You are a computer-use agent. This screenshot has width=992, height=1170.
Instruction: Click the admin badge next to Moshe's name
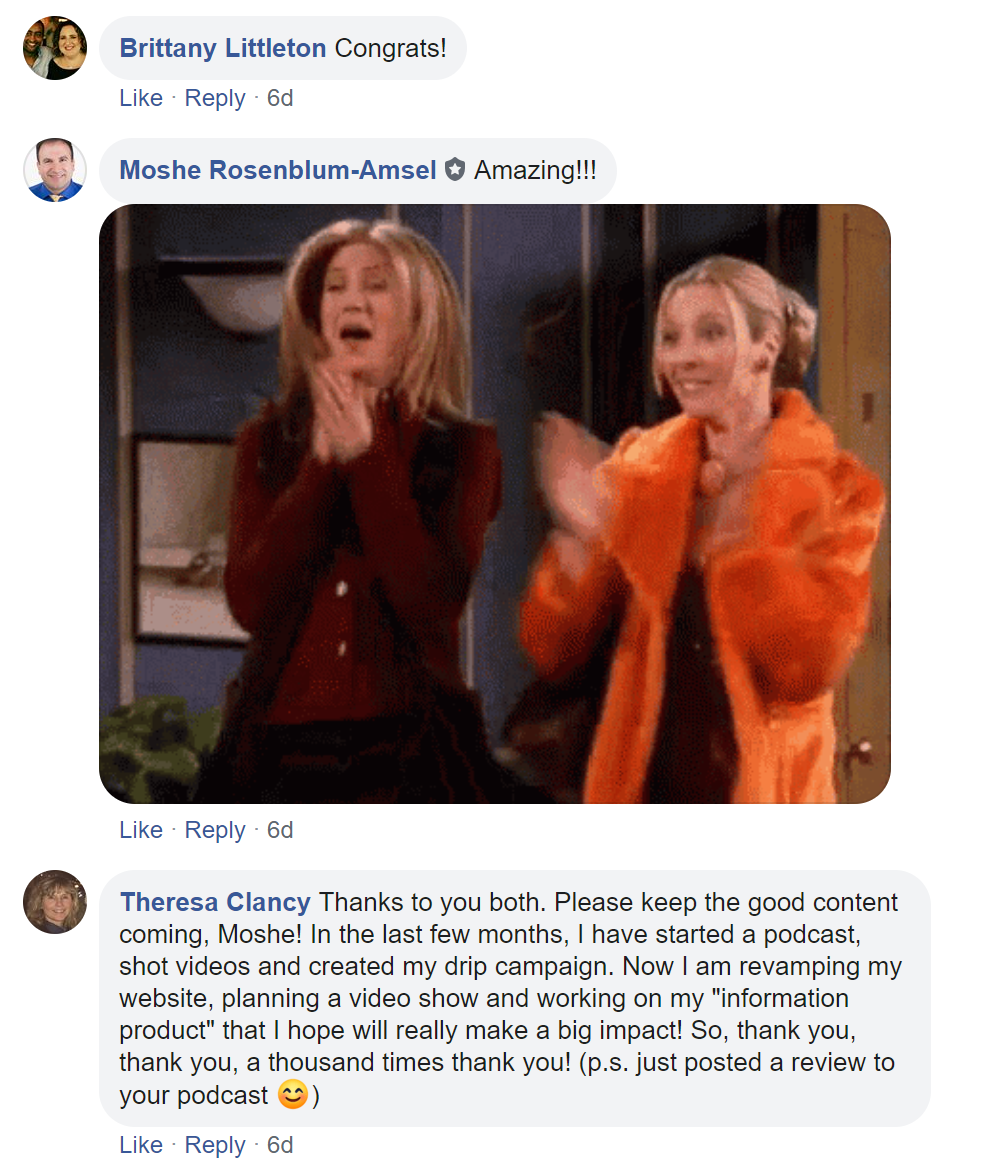(455, 170)
